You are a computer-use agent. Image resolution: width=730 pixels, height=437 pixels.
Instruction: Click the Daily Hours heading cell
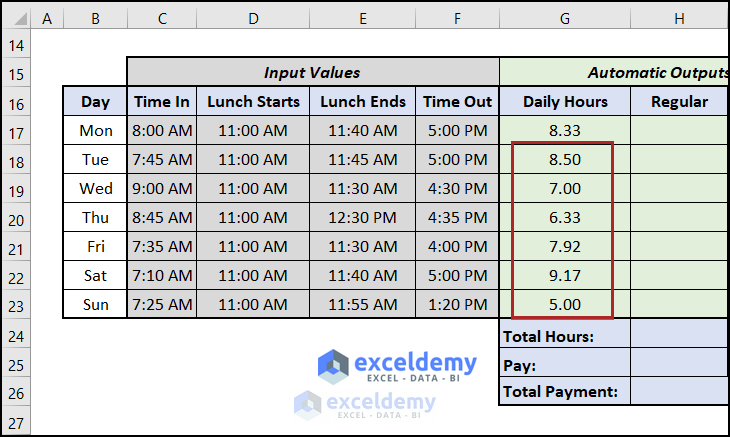[x=565, y=101]
